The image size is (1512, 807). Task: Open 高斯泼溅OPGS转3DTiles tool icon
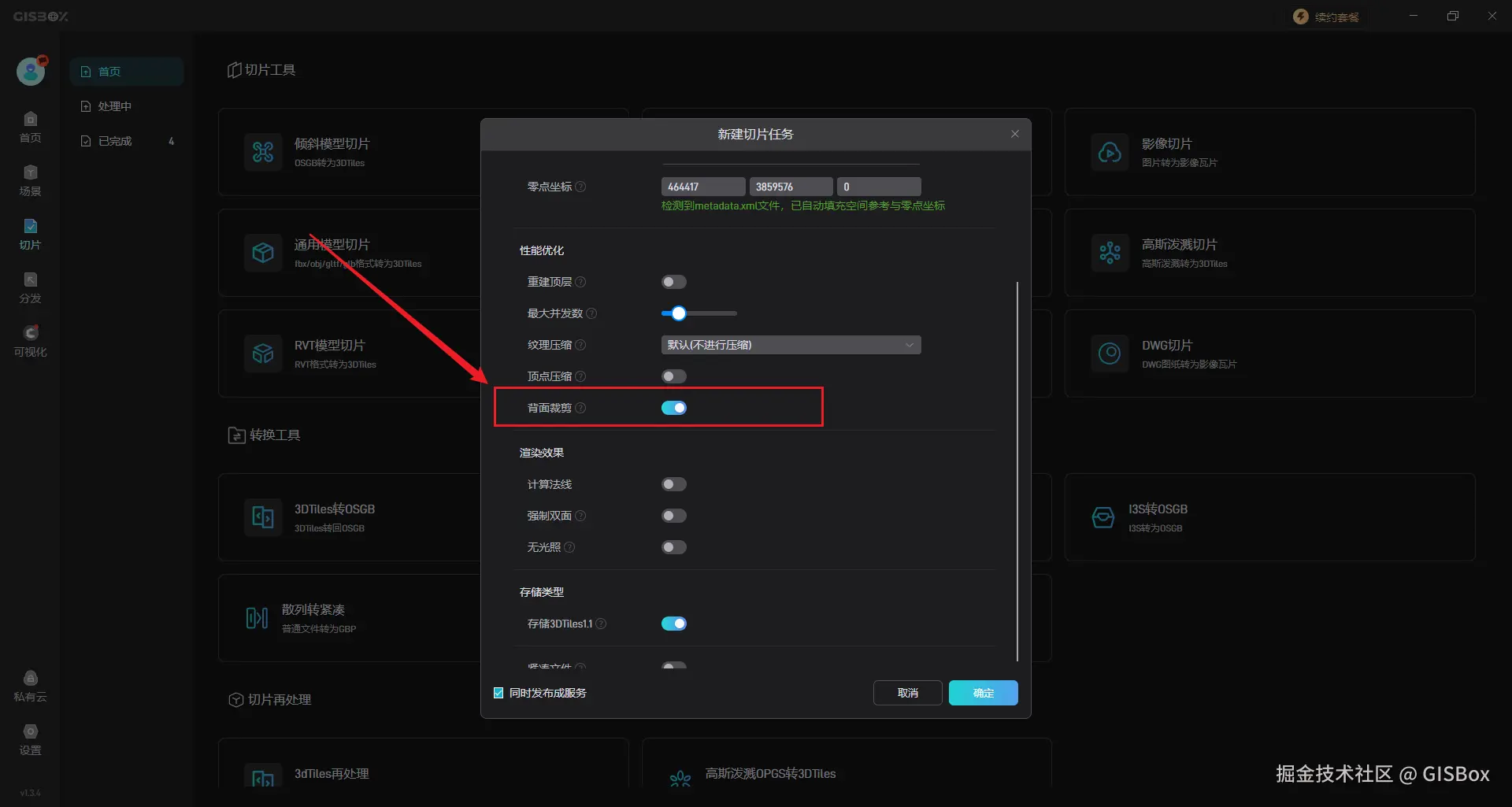click(680, 778)
